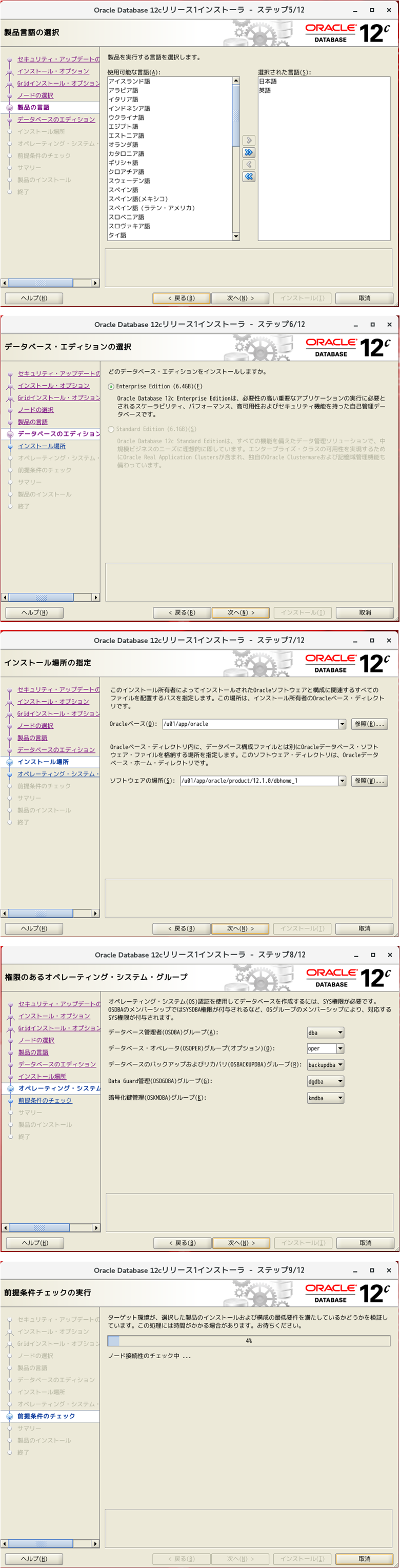Open the ソフトウェアの場所 path dropdown
Image resolution: width=400 pixels, height=1568 pixels.
[x=342, y=780]
